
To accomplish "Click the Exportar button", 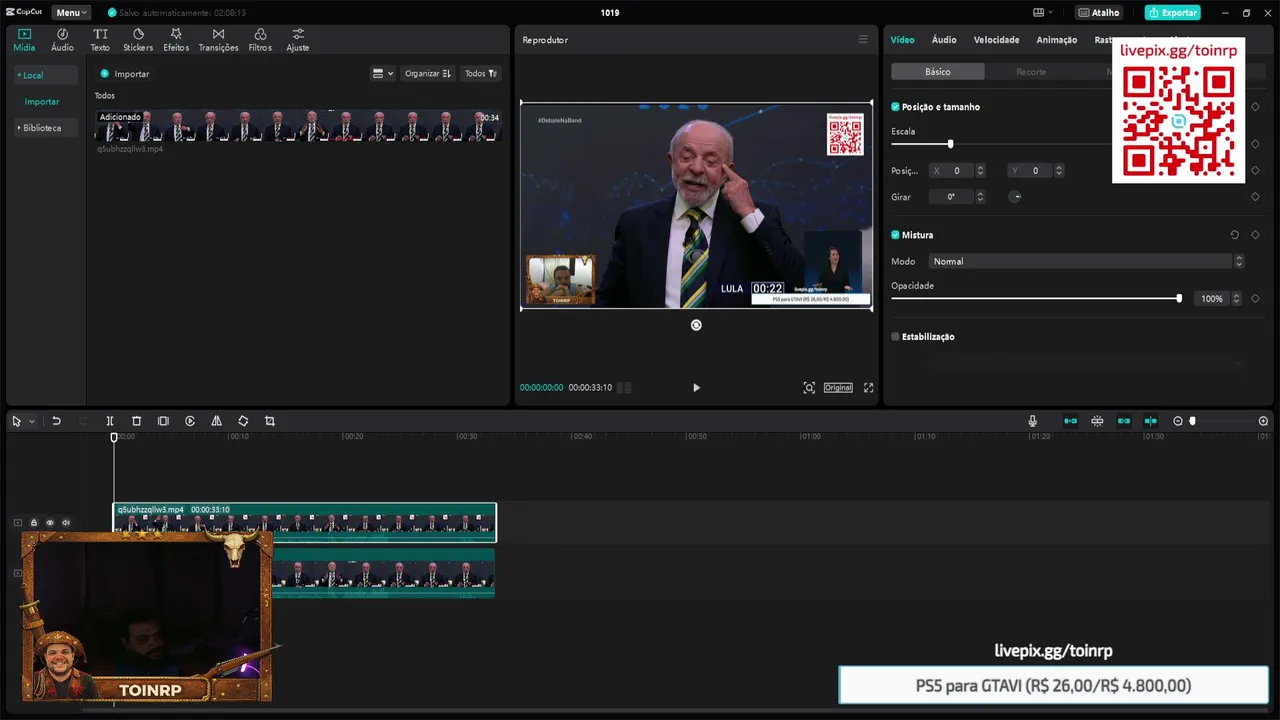I will tap(1172, 13).
